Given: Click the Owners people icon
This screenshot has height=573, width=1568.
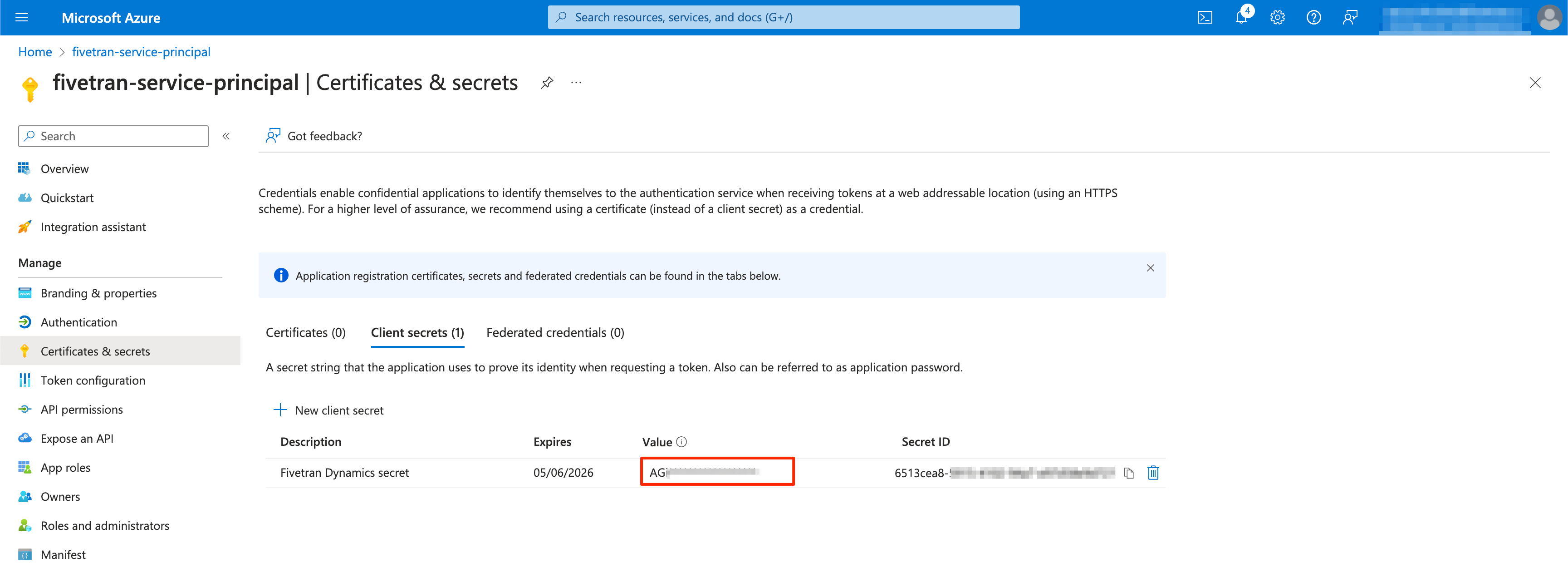Looking at the screenshot, I should 24,496.
